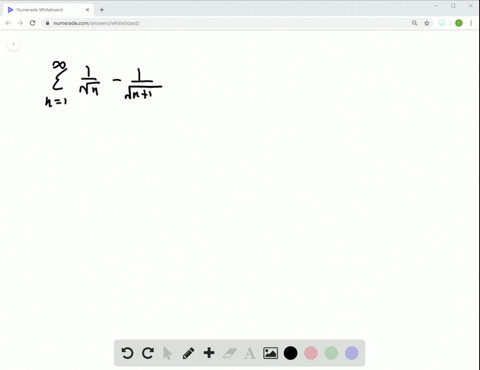Click the plus add tool
Screen dimensions: 480x370
click(x=209, y=353)
